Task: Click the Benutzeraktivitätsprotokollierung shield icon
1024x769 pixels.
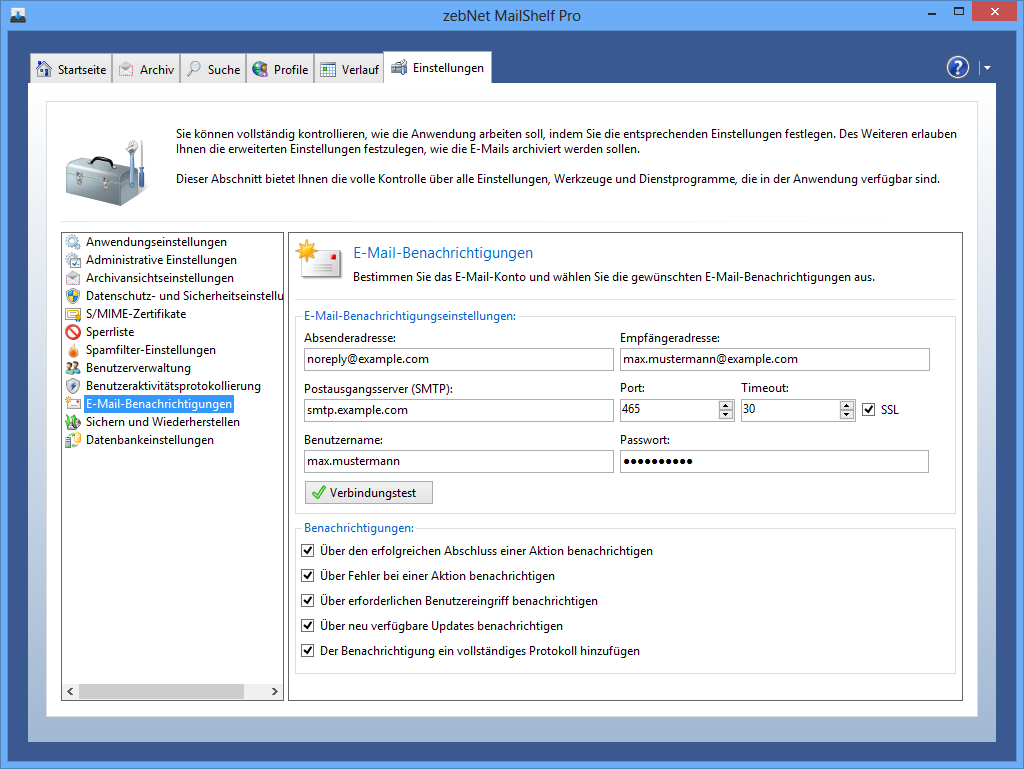Action: coord(73,386)
